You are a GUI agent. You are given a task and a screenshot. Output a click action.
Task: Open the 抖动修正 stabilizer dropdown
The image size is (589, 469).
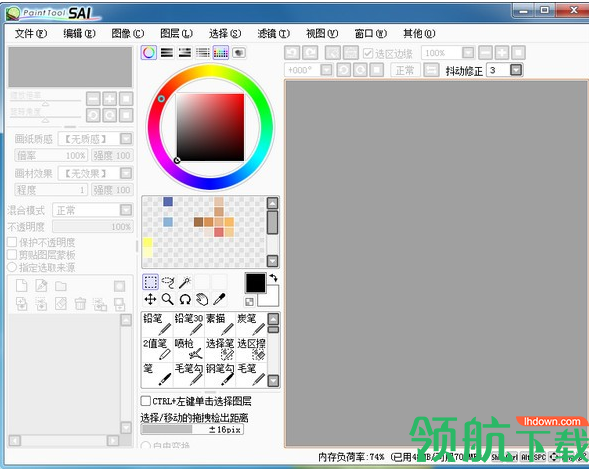(516, 70)
